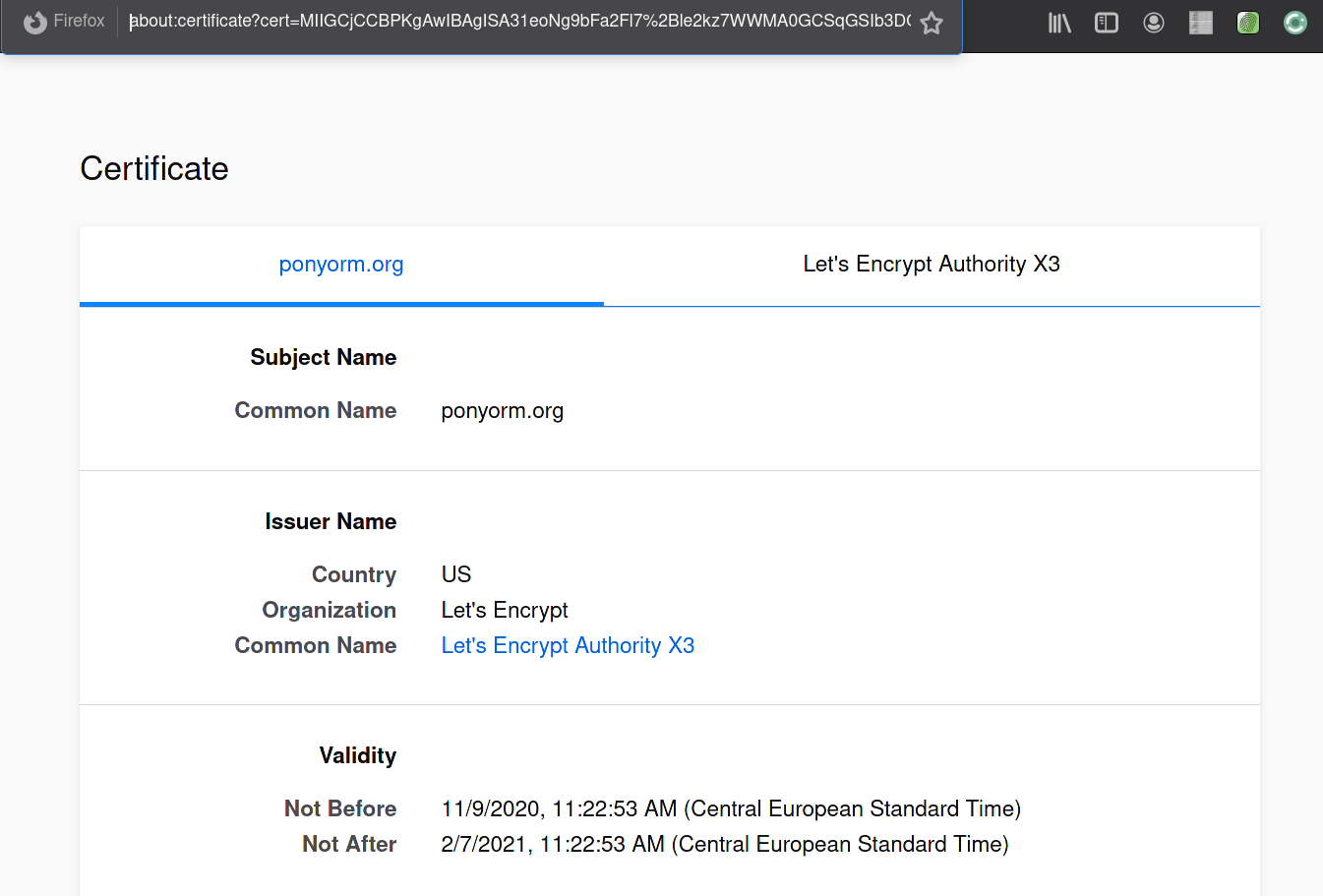Follow the blue Let's Encrypt Authority X3 issuer link

[x=568, y=646]
